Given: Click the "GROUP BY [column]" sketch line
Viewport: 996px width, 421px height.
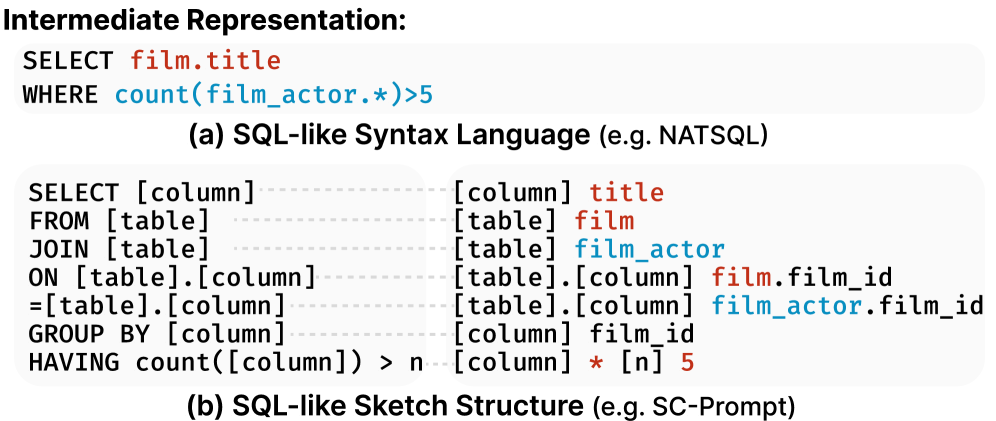Looking at the screenshot, I should click(x=157, y=332).
